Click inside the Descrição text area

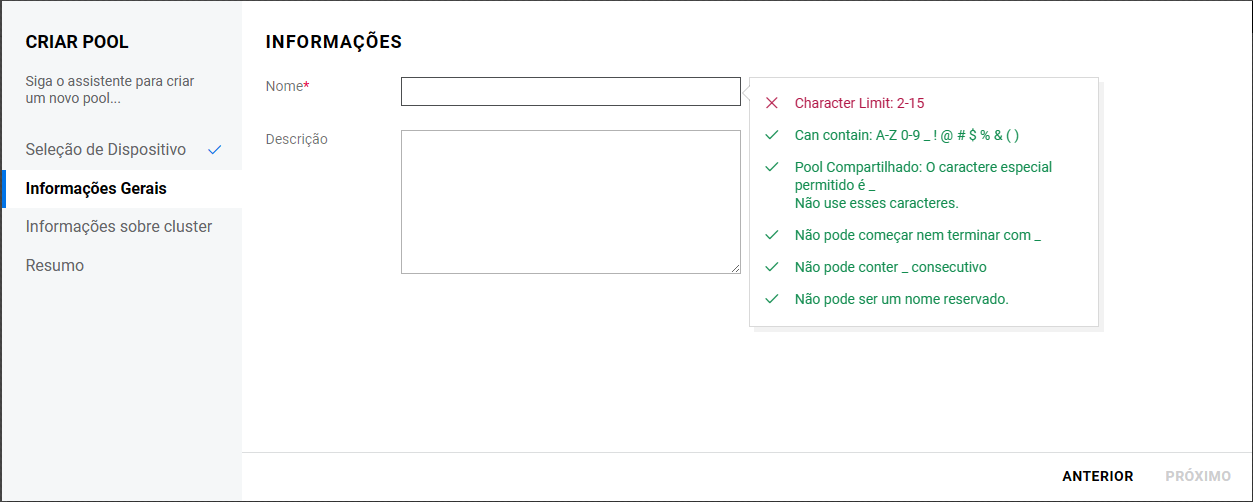click(x=570, y=201)
